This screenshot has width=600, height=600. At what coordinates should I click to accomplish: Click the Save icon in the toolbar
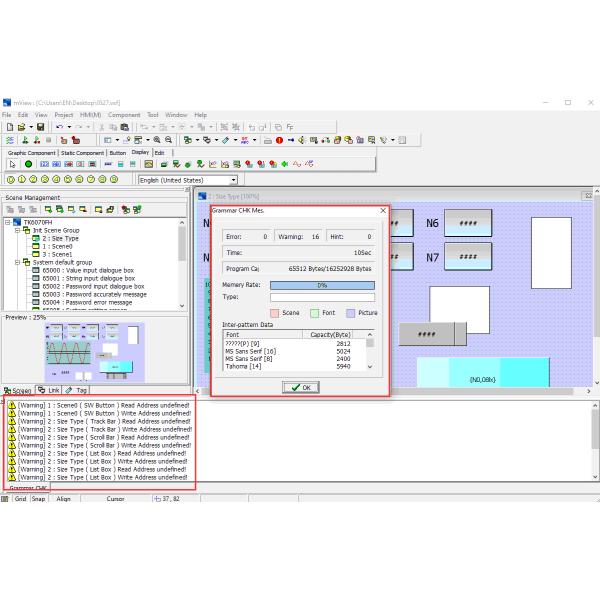40,127
